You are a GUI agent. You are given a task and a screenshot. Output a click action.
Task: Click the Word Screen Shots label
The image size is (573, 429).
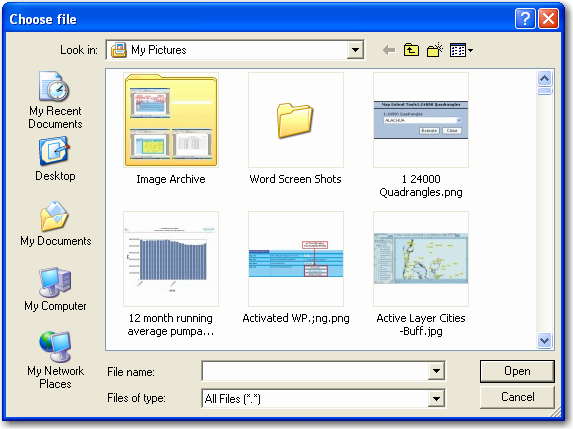pyautogui.click(x=295, y=179)
